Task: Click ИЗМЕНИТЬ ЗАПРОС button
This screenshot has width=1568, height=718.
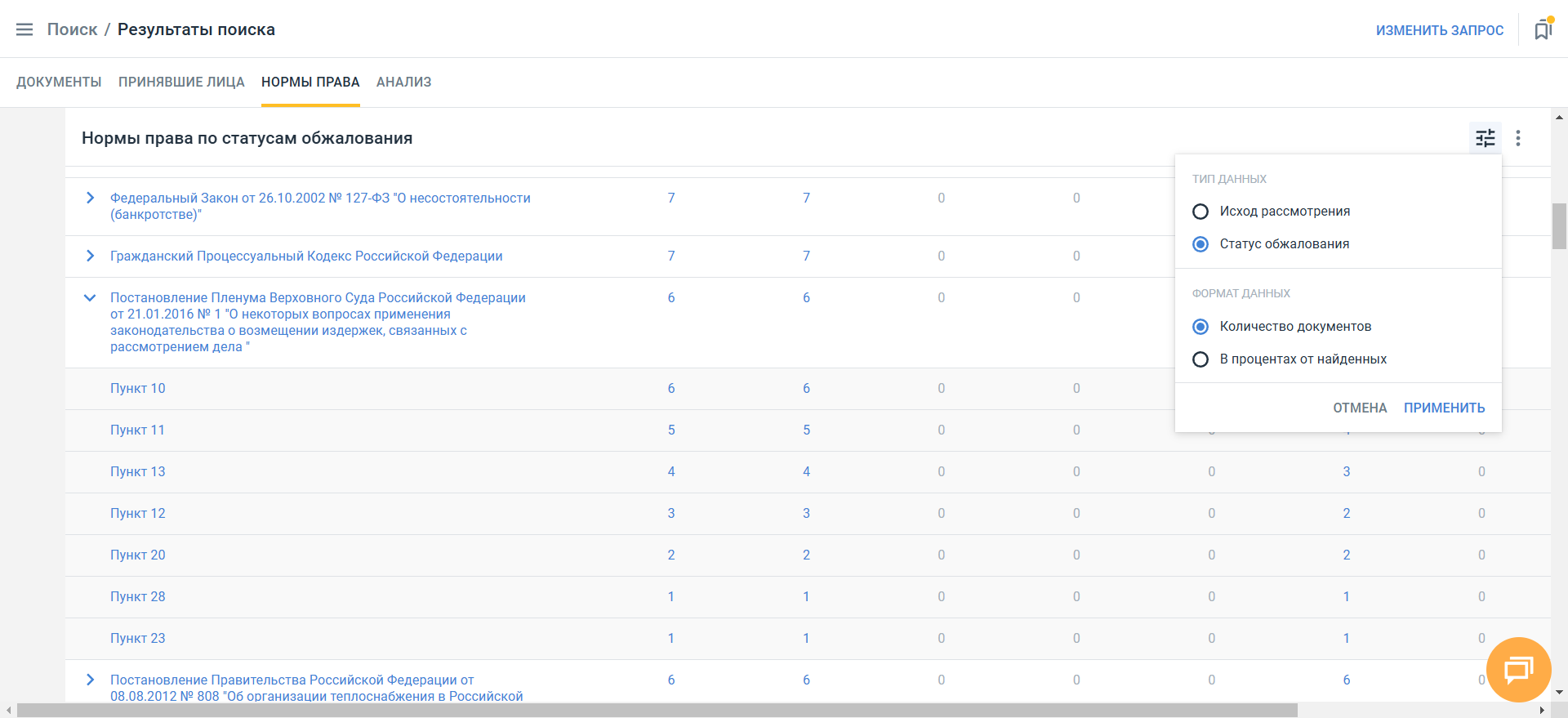Action: [x=1440, y=30]
